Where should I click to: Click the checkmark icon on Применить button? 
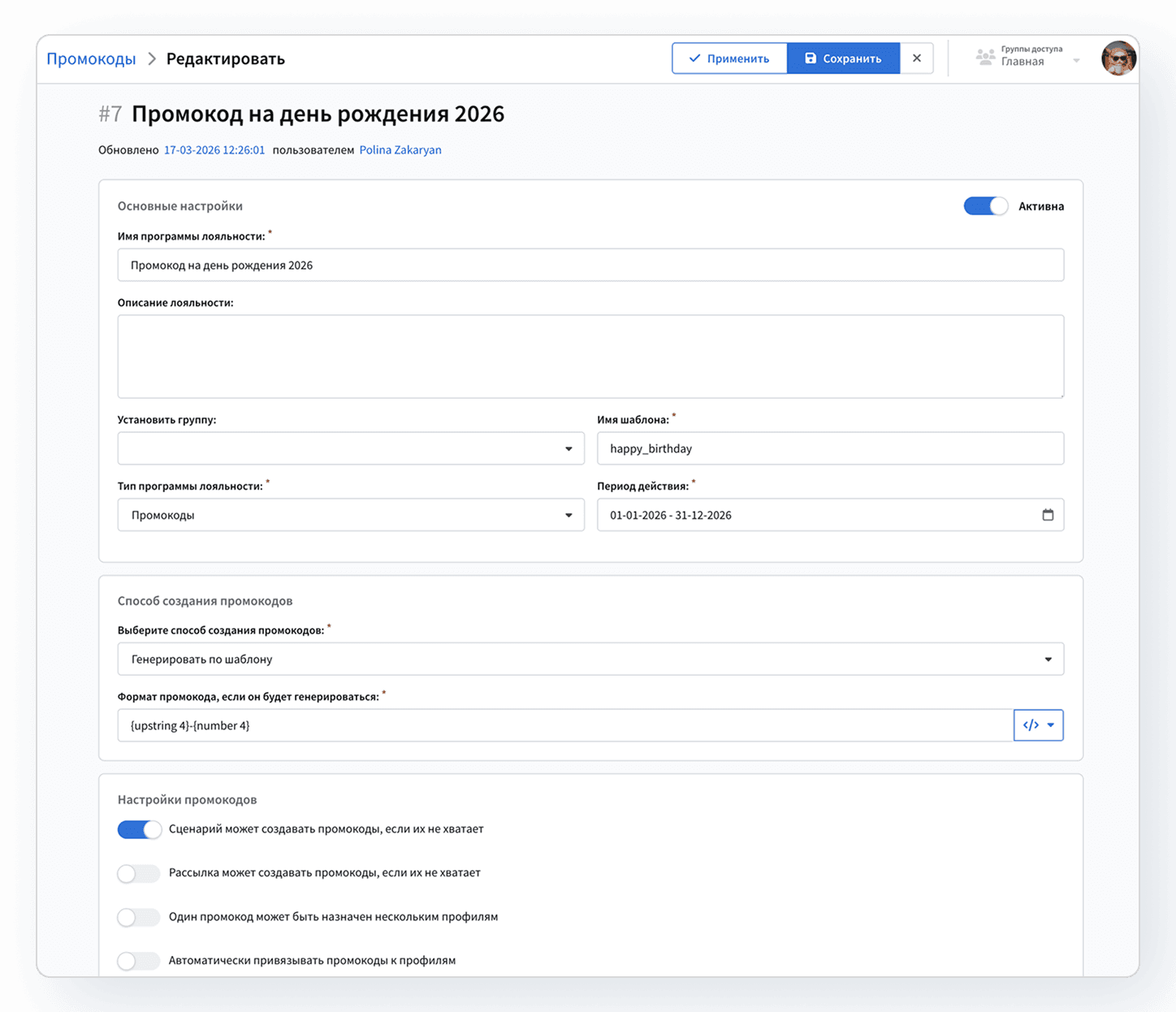(694, 58)
